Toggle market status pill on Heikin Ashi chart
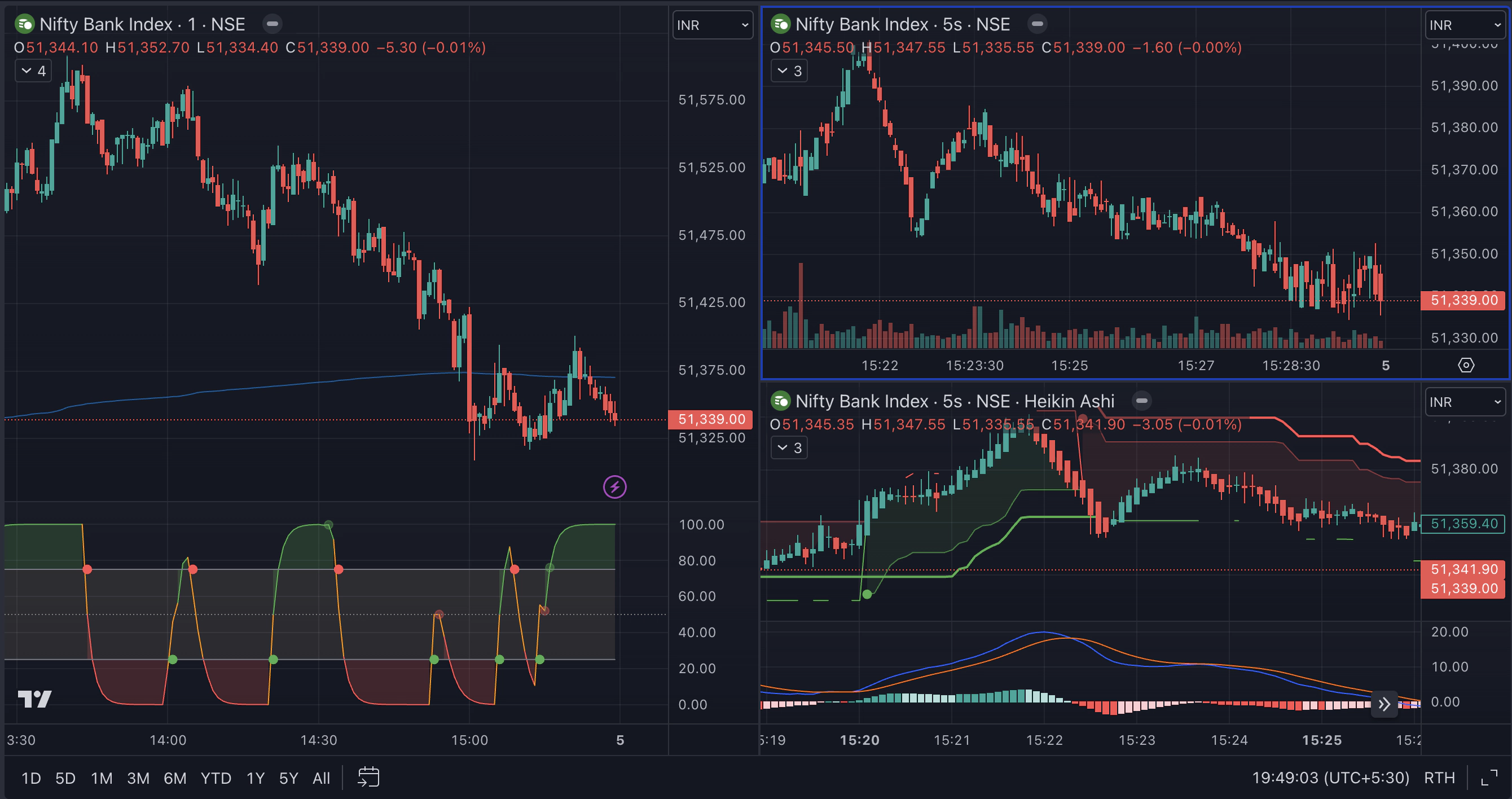 tap(1142, 401)
